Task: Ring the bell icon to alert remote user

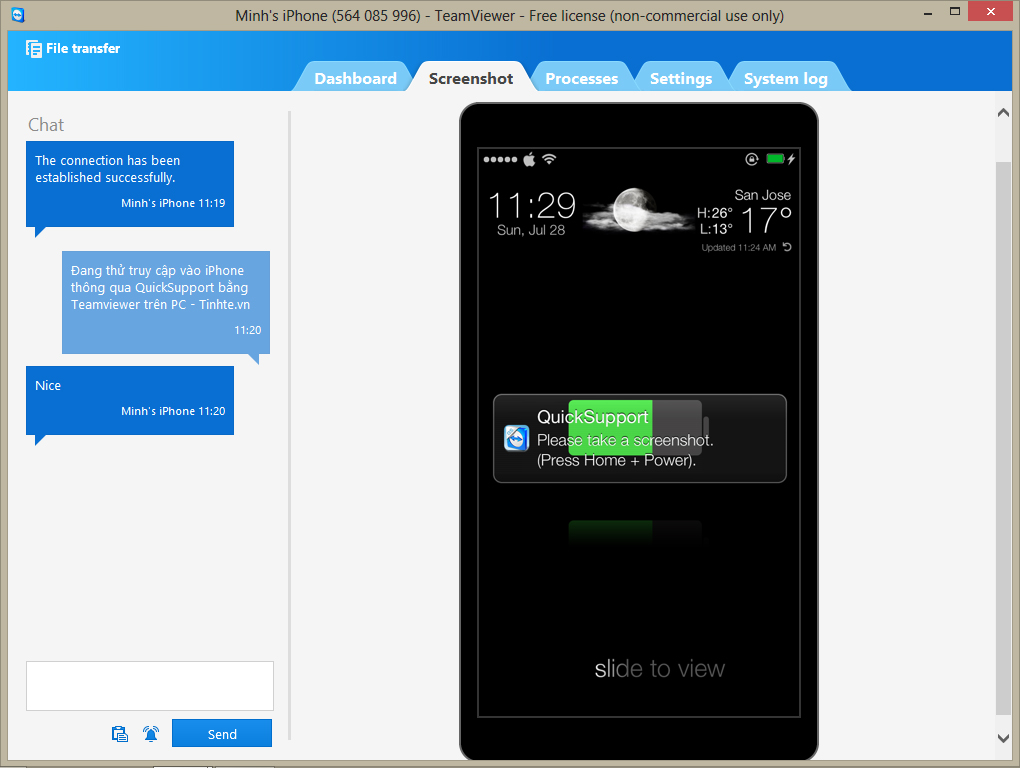Action: pyautogui.click(x=151, y=733)
